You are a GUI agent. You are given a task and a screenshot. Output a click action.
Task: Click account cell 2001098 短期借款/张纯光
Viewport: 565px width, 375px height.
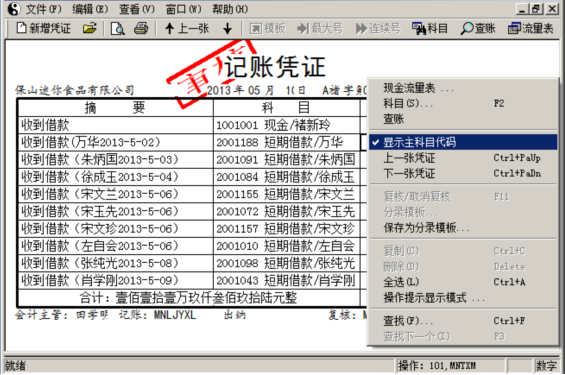(287, 263)
